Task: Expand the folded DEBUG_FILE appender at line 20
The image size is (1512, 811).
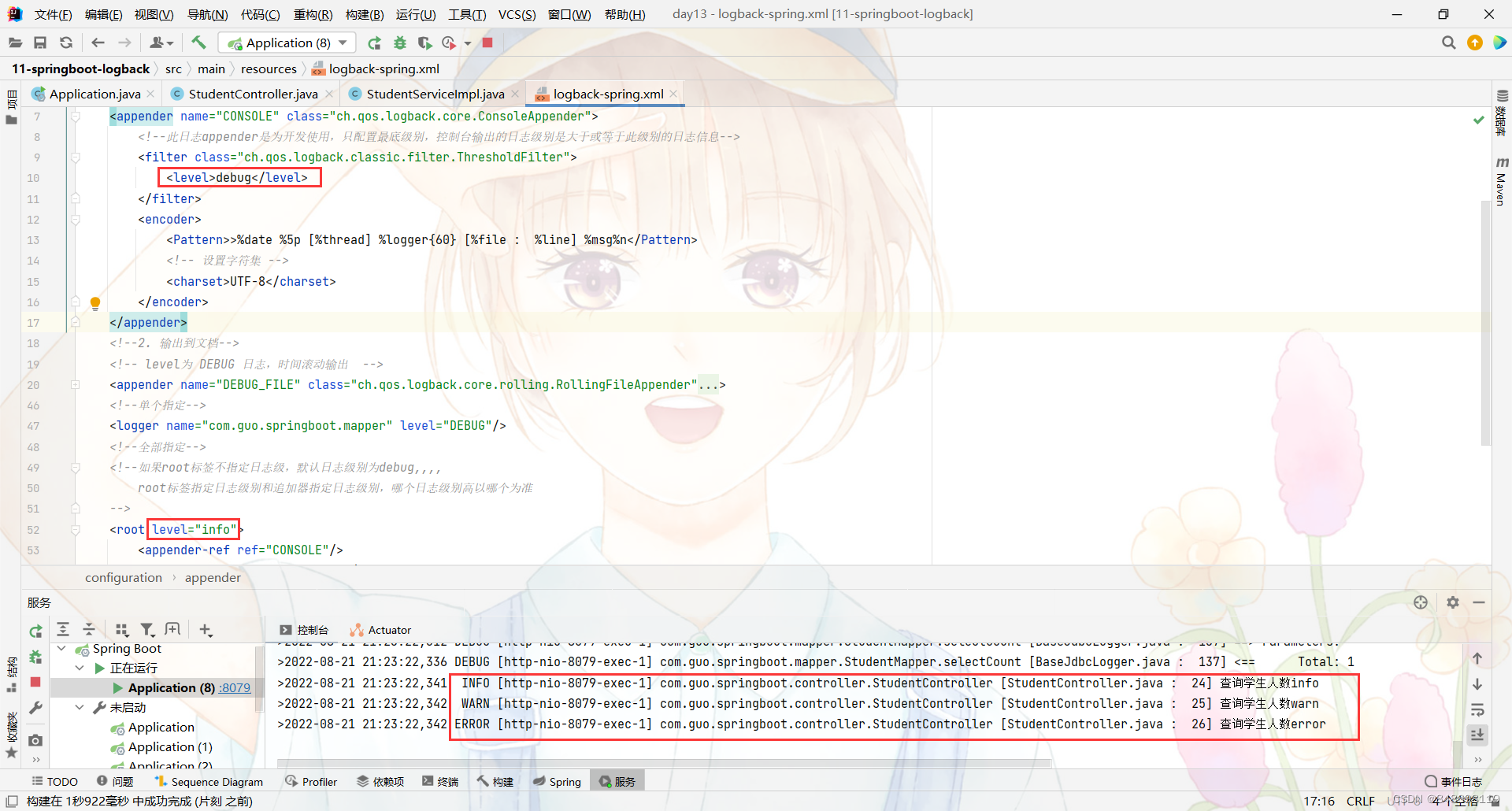Action: click(x=76, y=385)
